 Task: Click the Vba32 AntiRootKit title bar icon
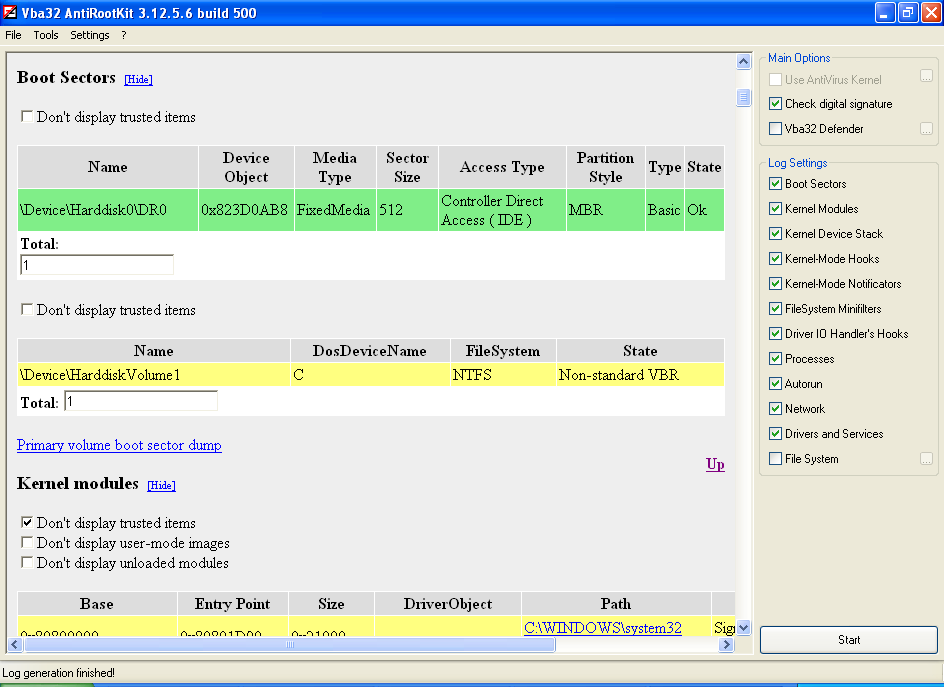pos(10,12)
